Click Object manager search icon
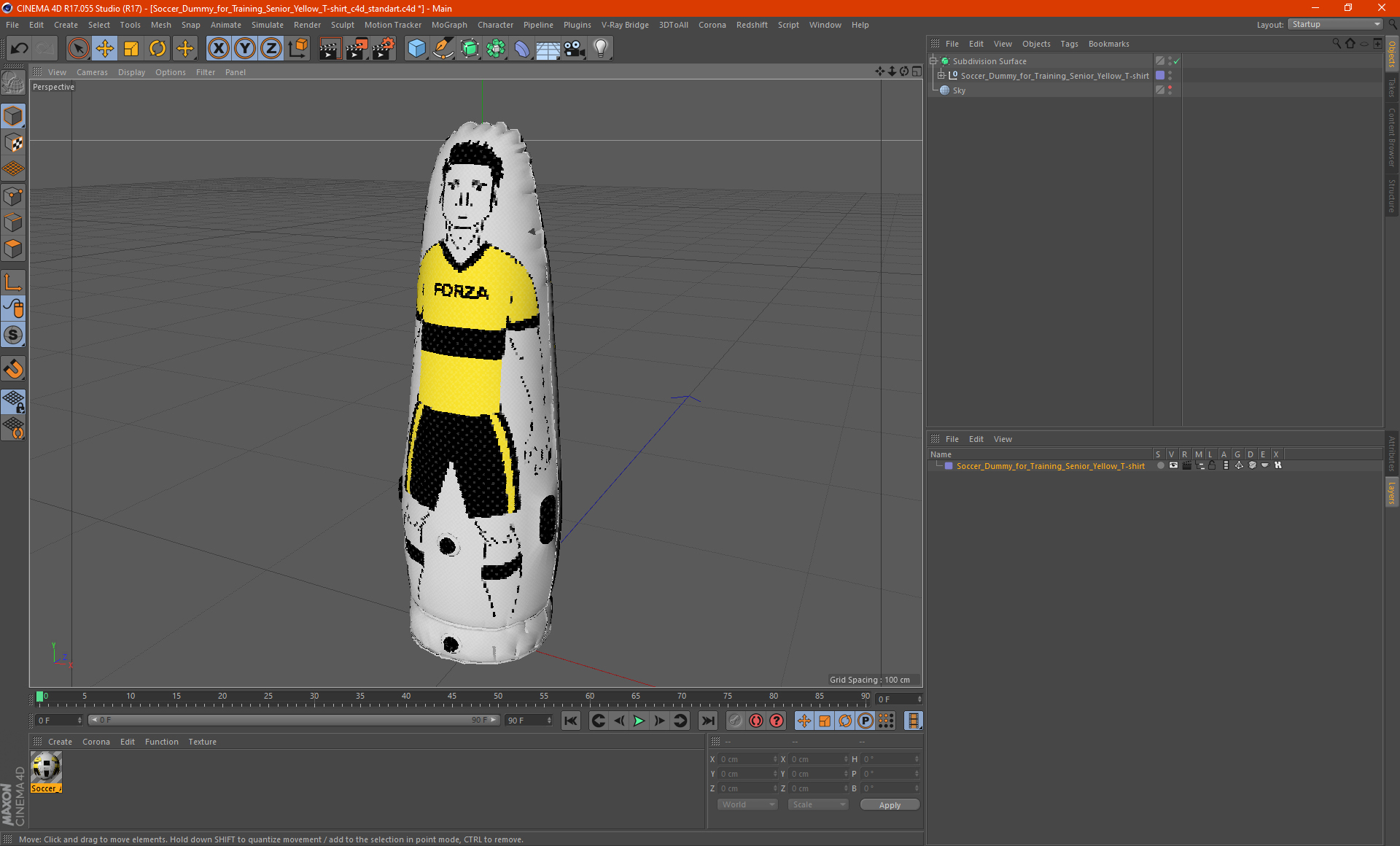 [x=1336, y=44]
